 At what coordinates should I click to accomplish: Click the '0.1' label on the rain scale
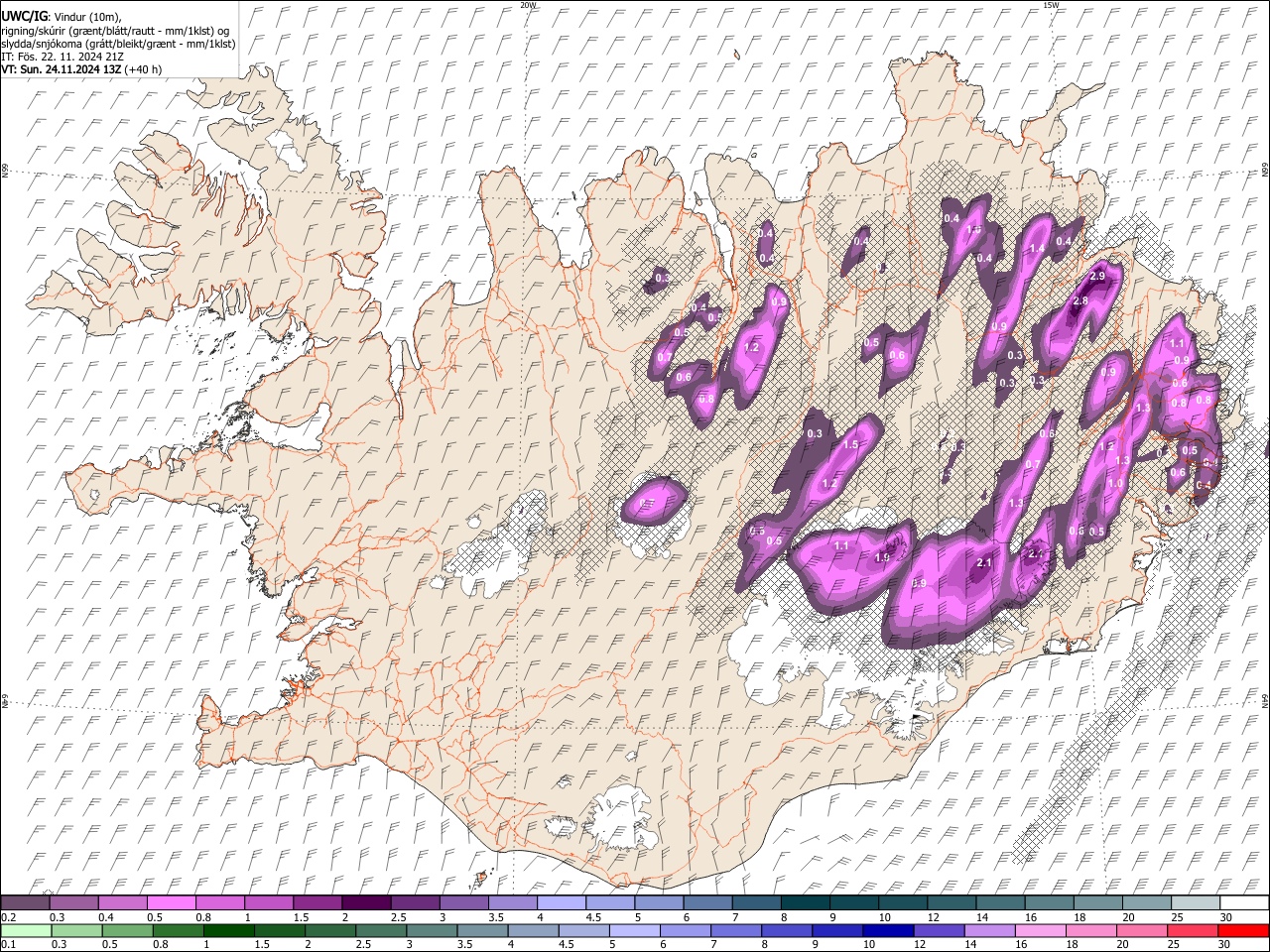(9, 944)
